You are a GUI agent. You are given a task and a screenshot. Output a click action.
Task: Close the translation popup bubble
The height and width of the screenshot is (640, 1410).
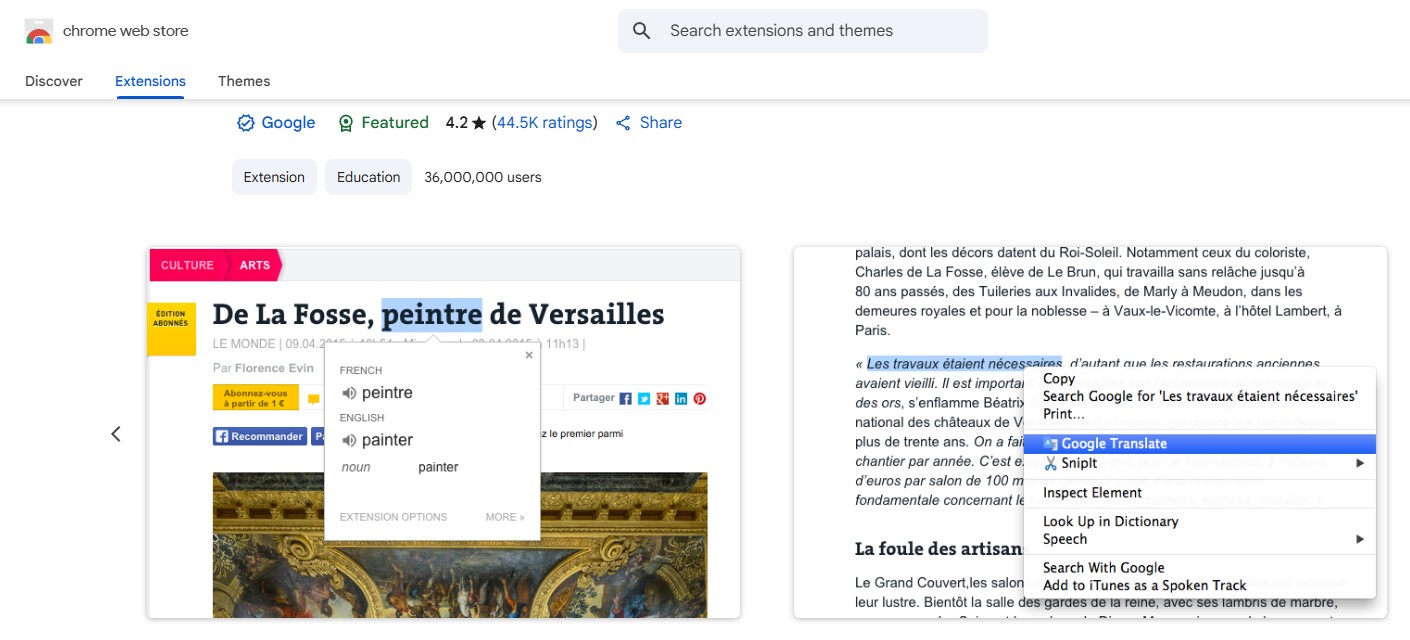[529, 355]
